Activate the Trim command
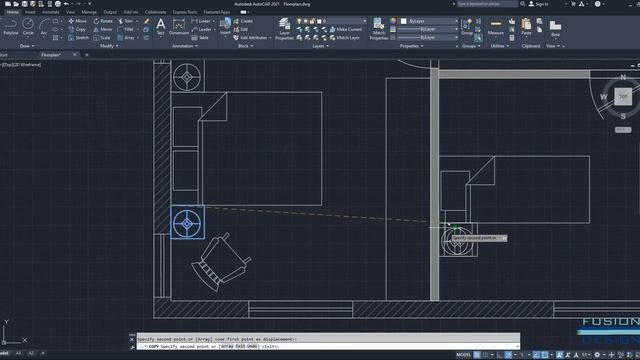The height and width of the screenshot is (360, 640). 126,21
